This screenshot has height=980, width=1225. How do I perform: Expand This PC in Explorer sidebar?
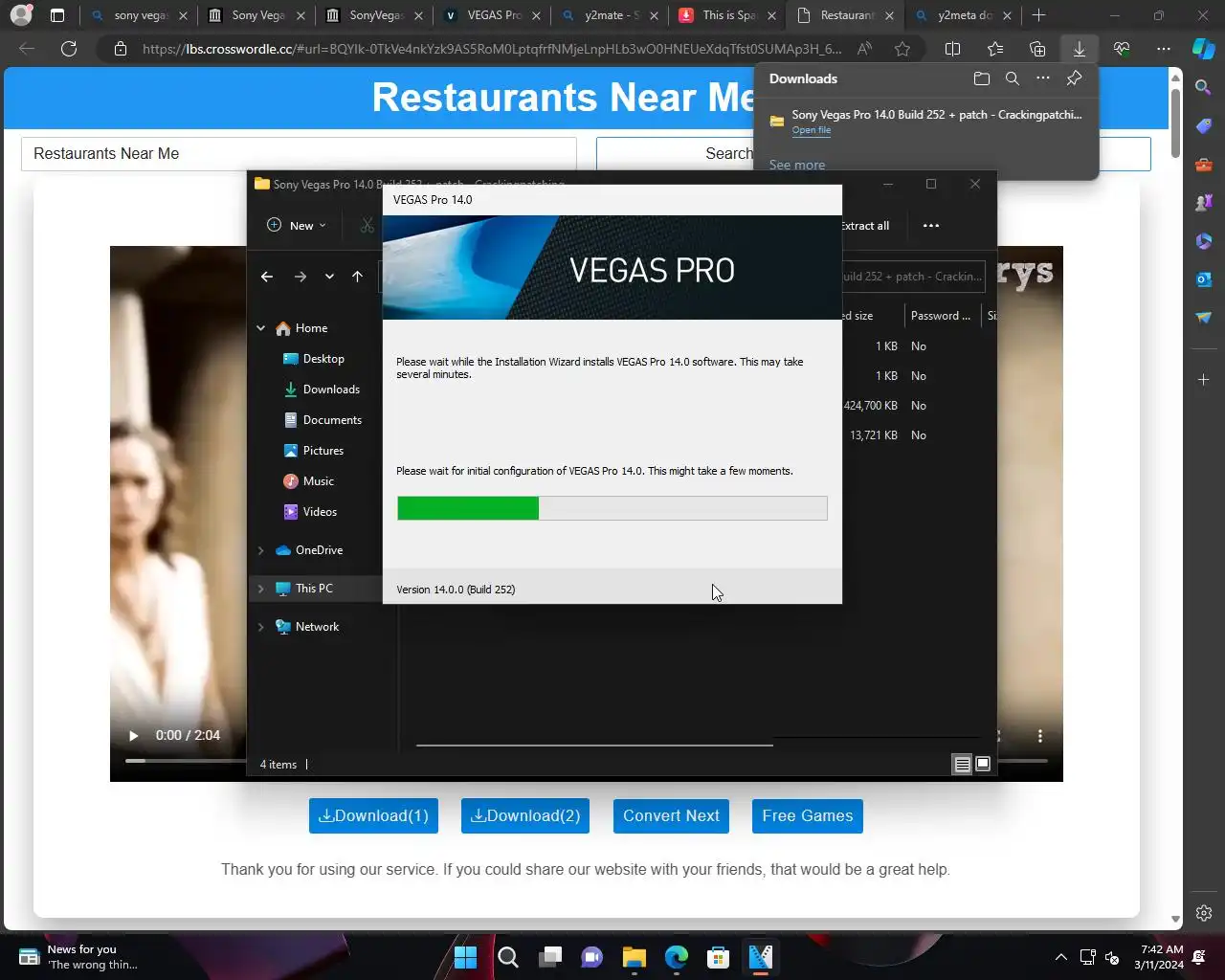click(260, 589)
